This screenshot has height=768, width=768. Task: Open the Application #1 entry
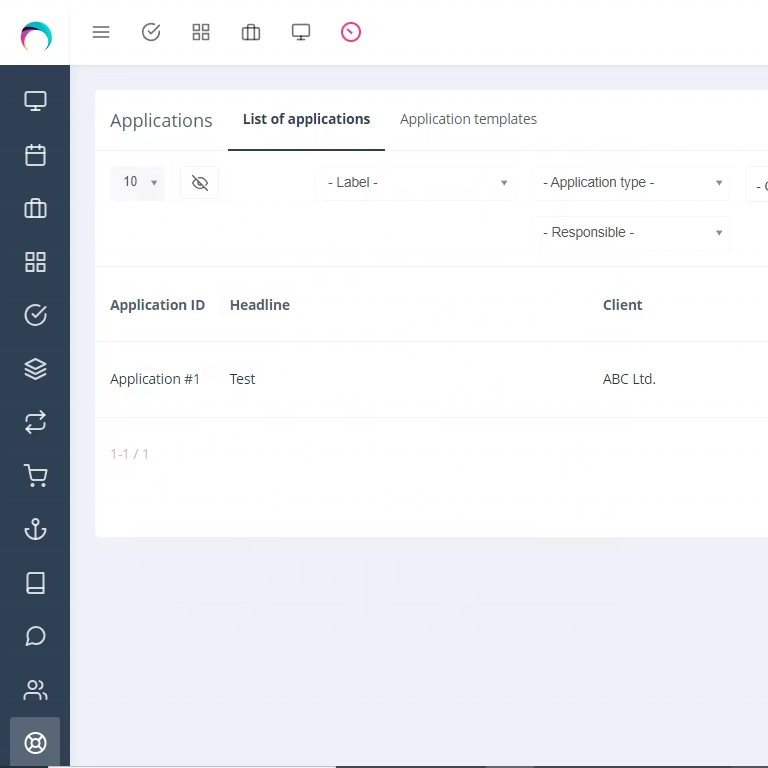[x=155, y=379]
